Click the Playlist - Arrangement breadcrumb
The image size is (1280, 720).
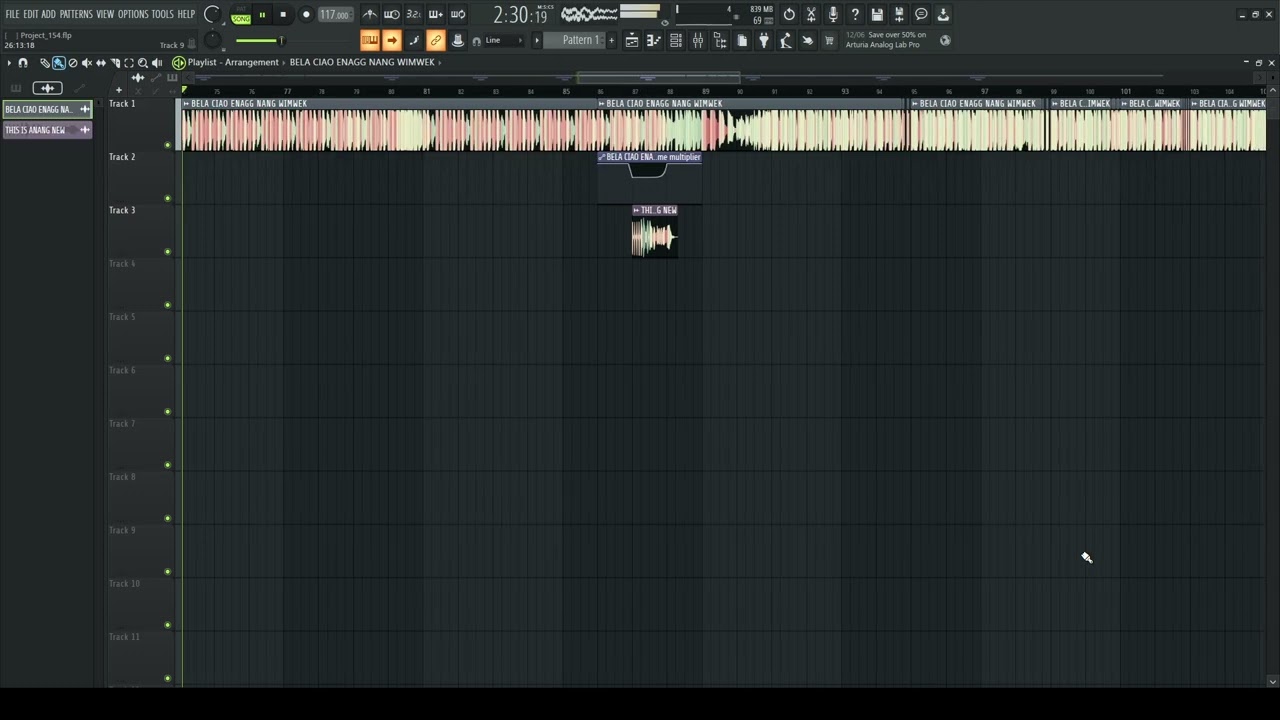pos(233,62)
